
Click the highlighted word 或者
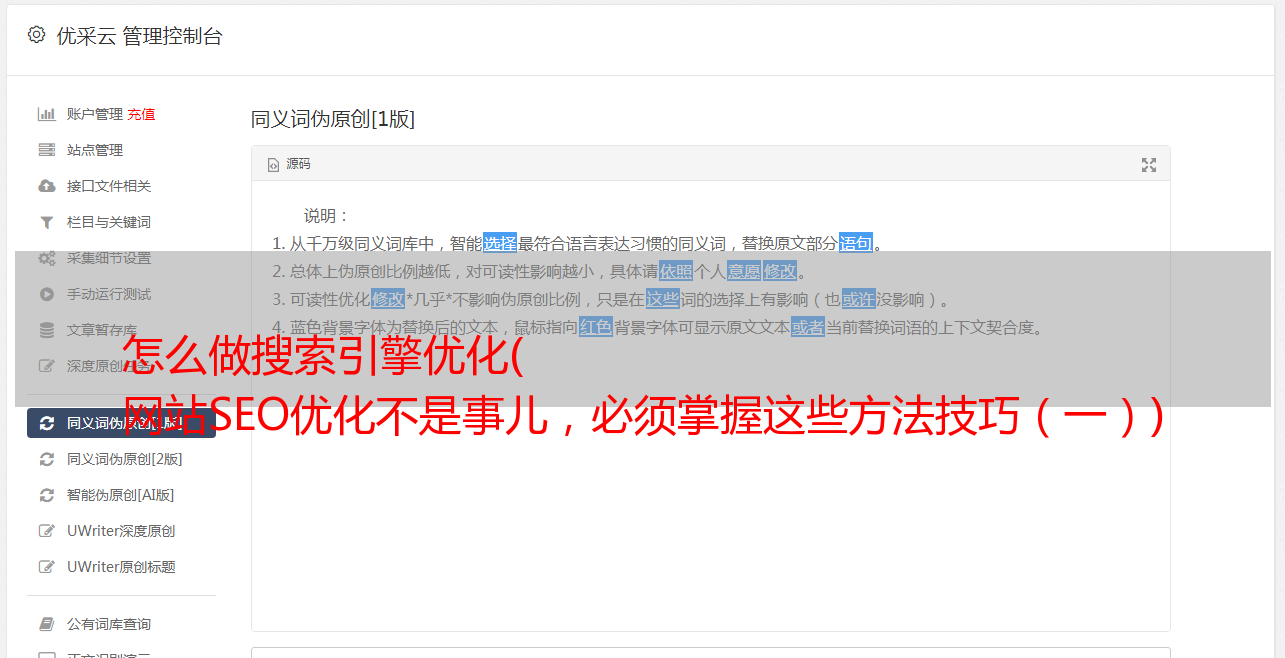808,327
